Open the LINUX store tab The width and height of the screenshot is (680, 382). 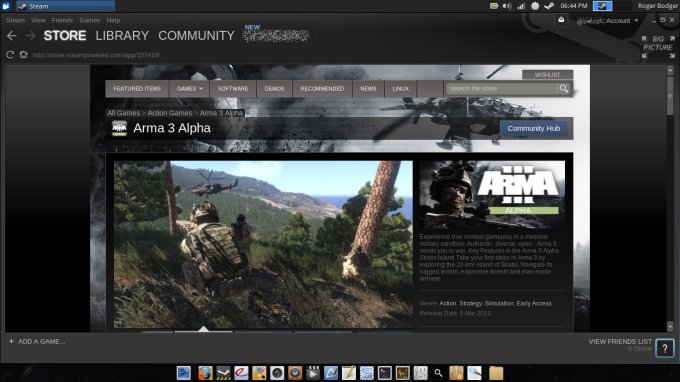400,88
